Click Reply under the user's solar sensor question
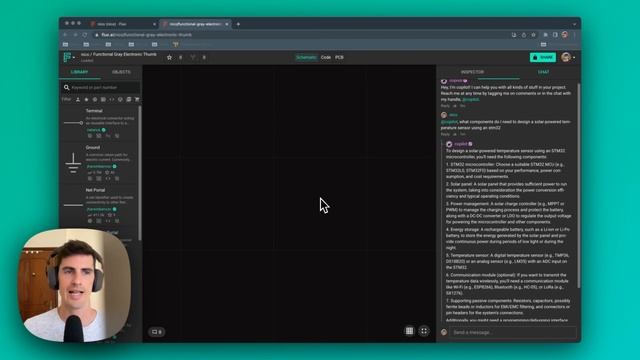The width and height of the screenshot is (640, 360). (445, 134)
